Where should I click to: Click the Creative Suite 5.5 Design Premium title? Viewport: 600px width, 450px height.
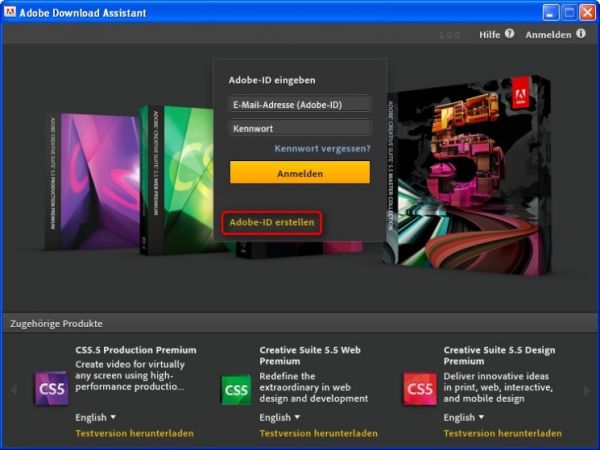tap(499, 355)
